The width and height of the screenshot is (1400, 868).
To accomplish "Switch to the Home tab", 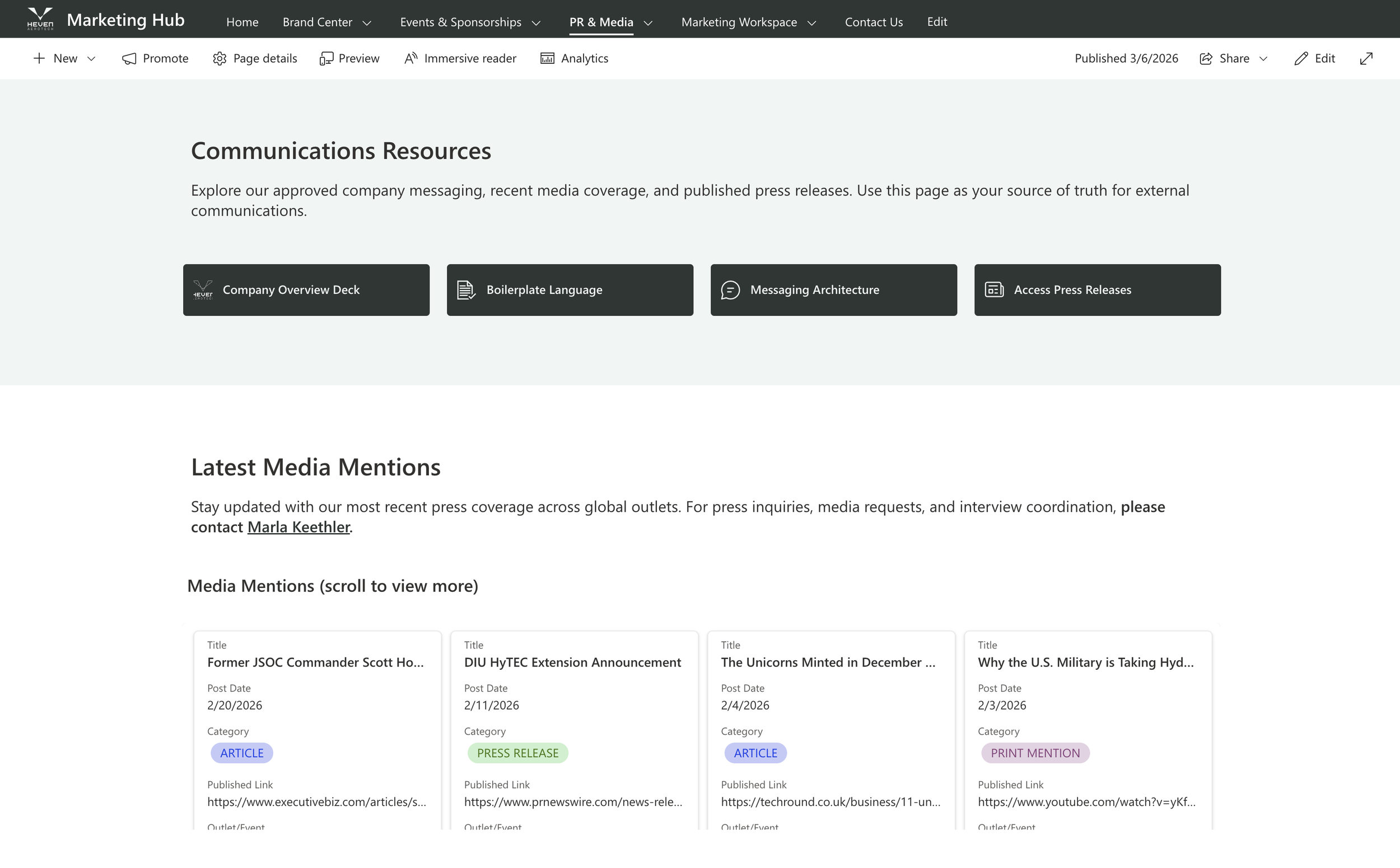I will 242,22.
